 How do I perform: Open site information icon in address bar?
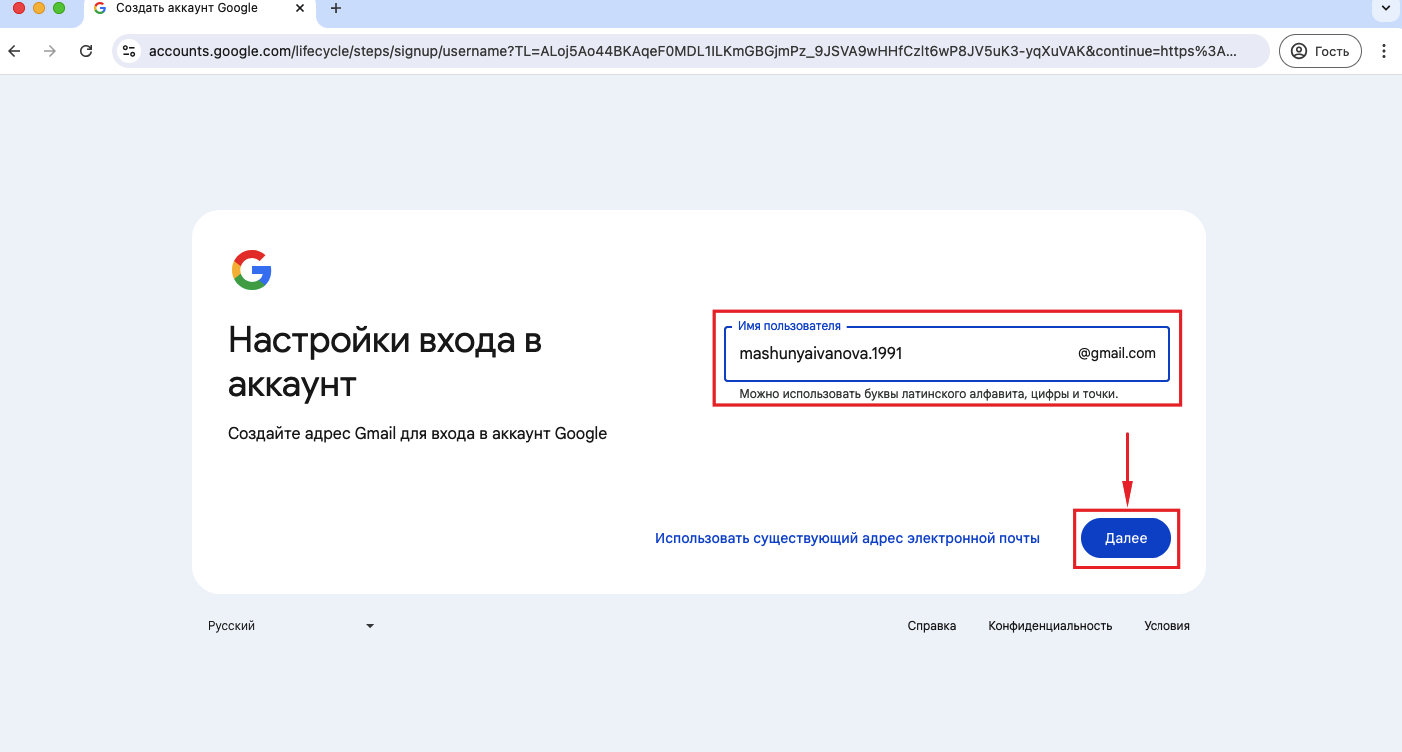point(128,51)
